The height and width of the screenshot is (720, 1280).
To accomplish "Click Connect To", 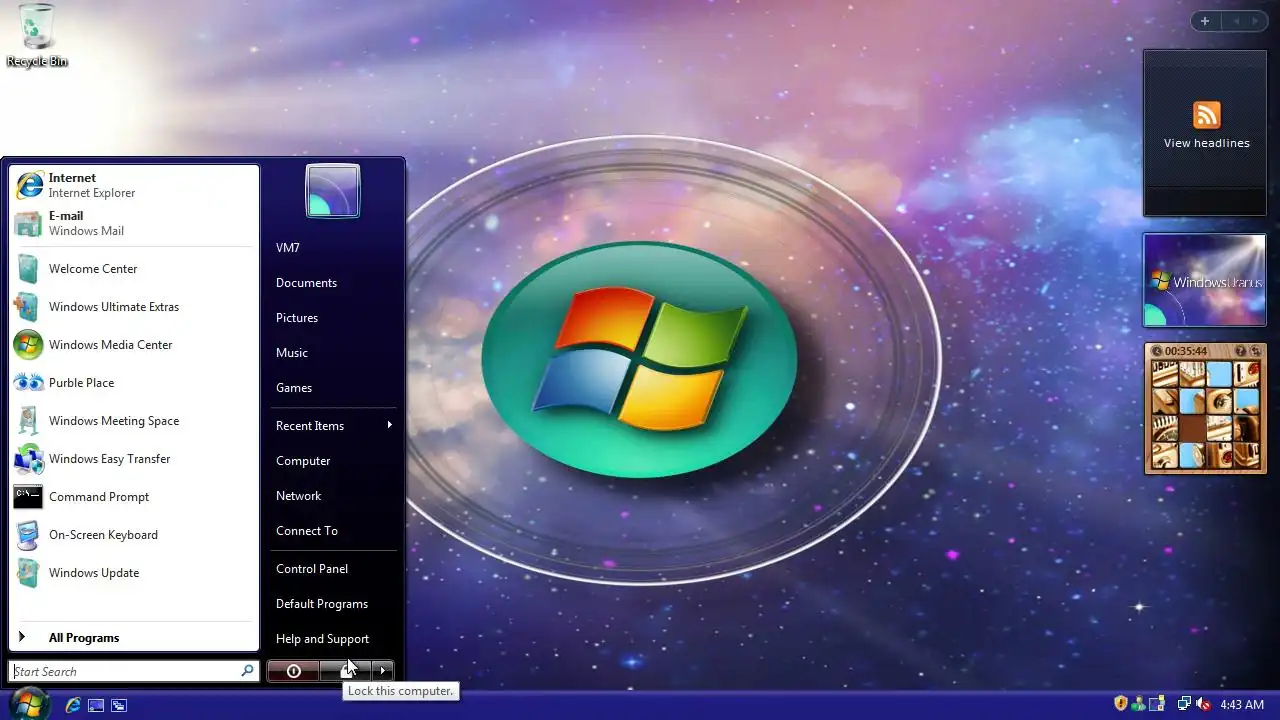I will coord(333,531).
